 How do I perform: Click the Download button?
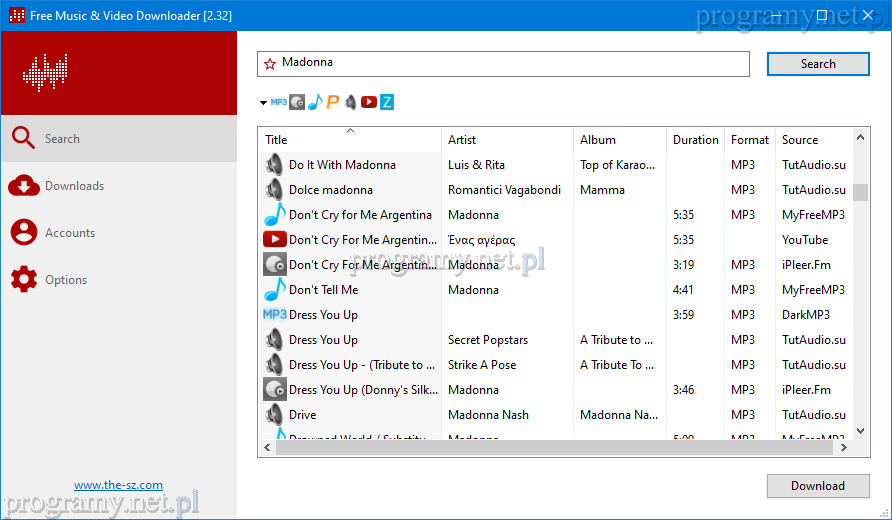[x=817, y=486]
